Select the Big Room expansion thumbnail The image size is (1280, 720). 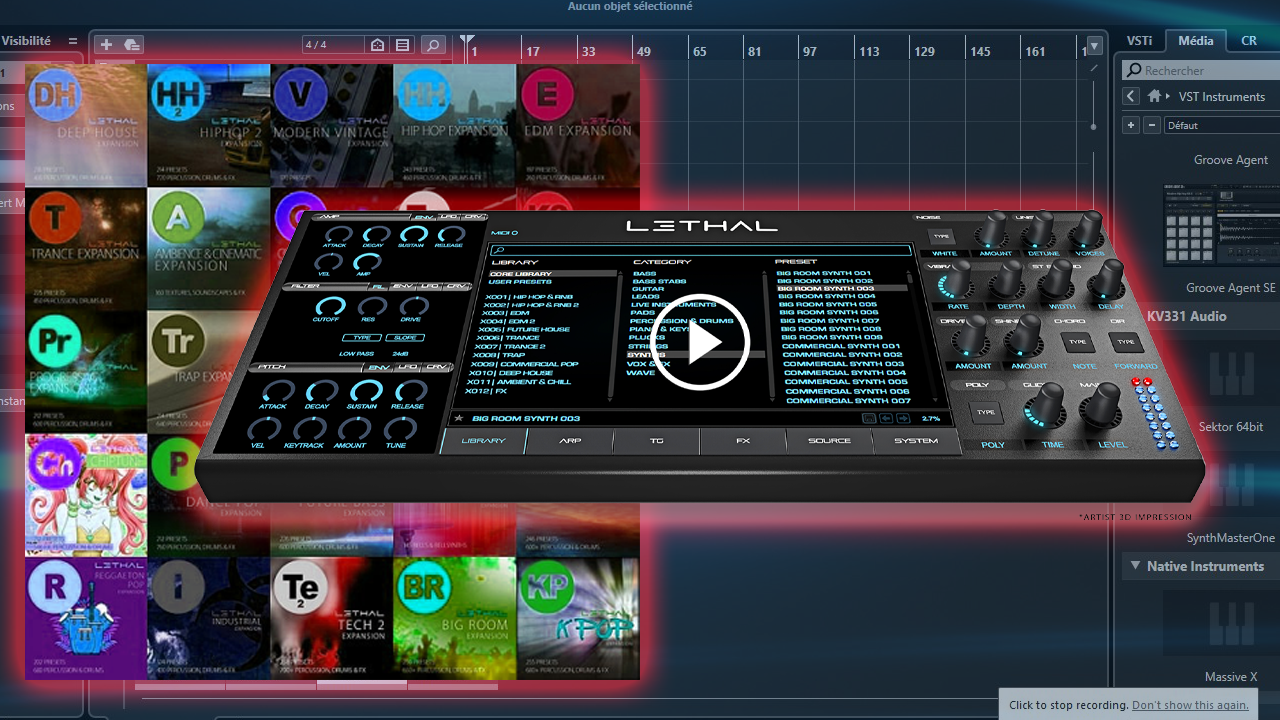(x=455, y=618)
